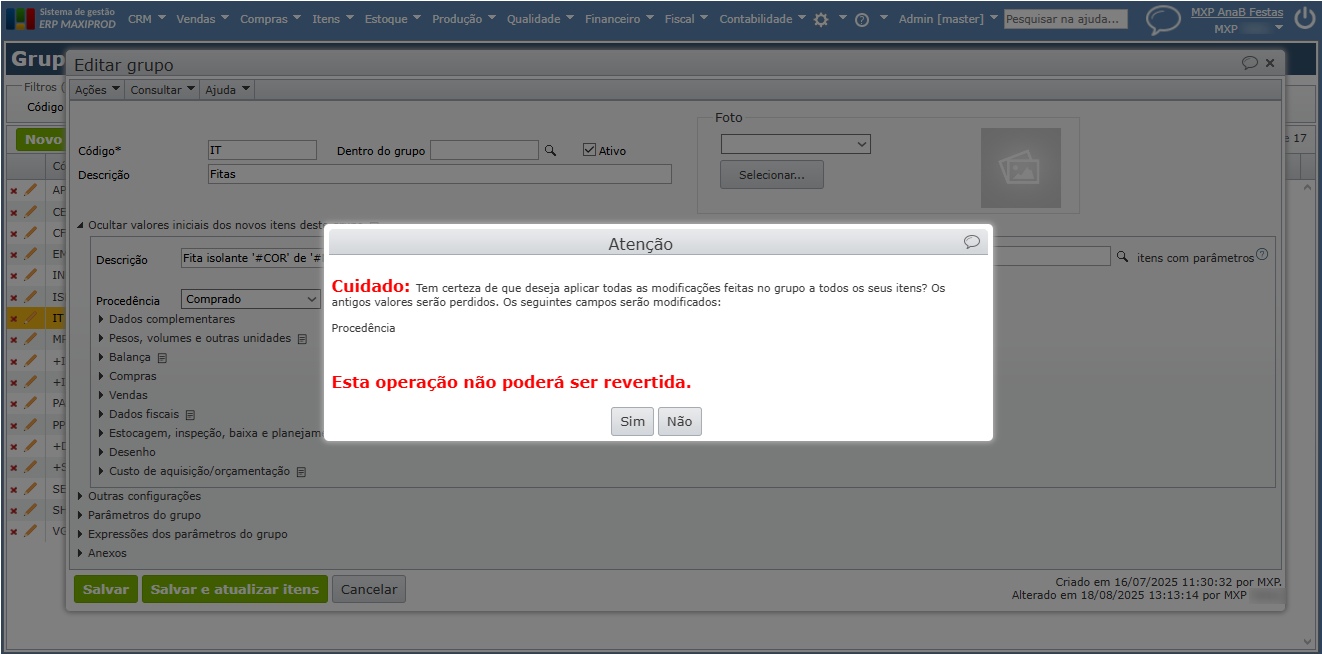This screenshot has width=1322, height=654.
Task: Open the MXP AnaB Festas link
Action: point(1237,12)
